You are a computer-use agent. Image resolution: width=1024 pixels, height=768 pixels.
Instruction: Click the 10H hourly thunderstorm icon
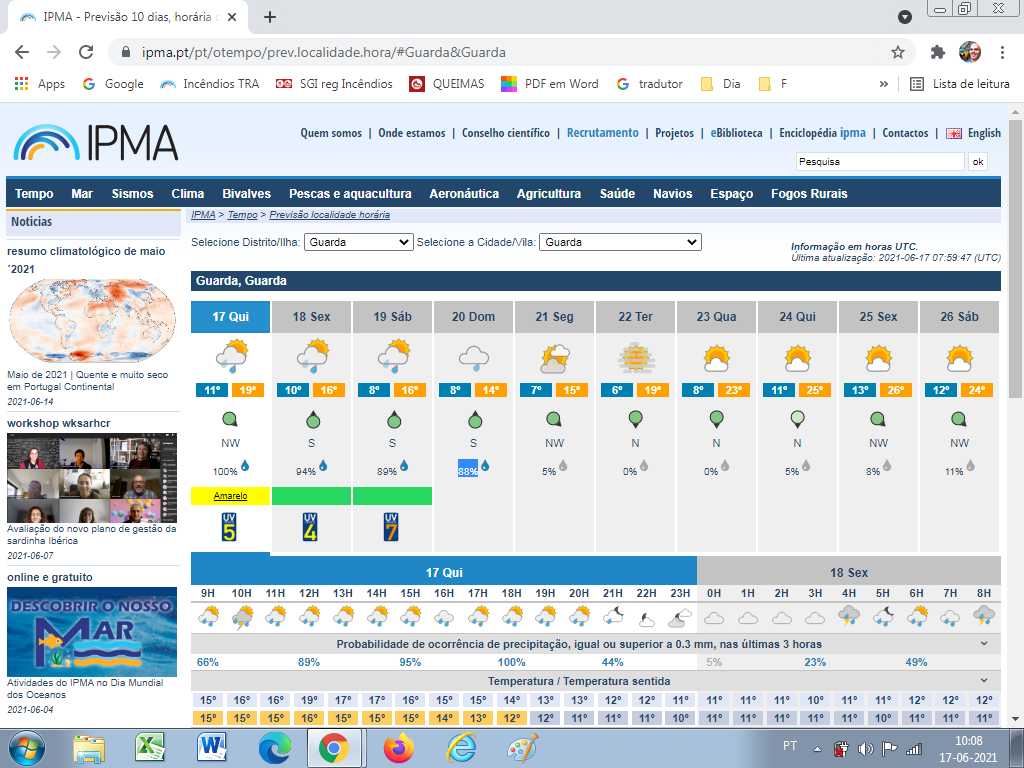point(242,617)
